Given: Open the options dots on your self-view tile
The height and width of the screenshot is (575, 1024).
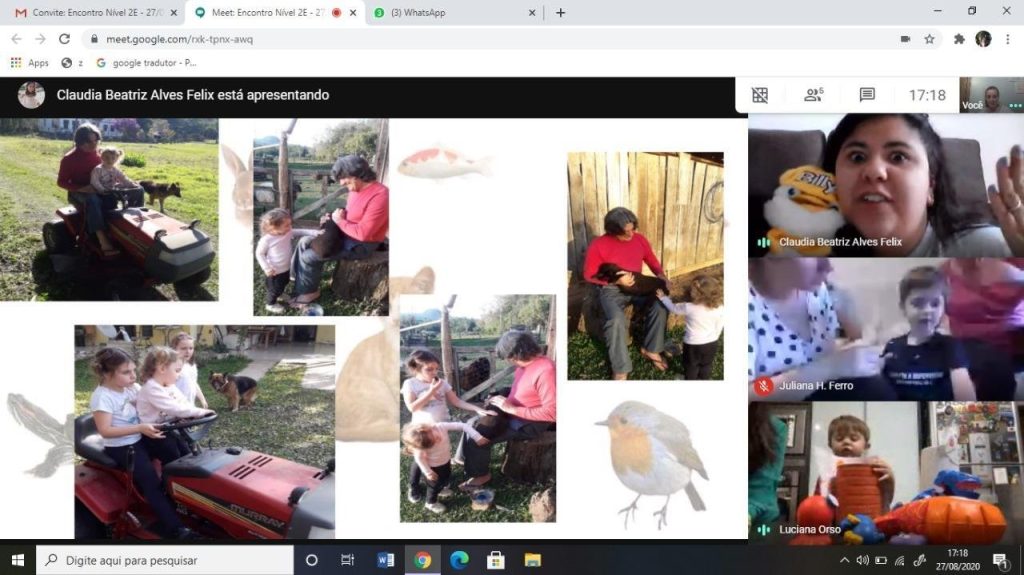Looking at the screenshot, I should (x=1015, y=105).
